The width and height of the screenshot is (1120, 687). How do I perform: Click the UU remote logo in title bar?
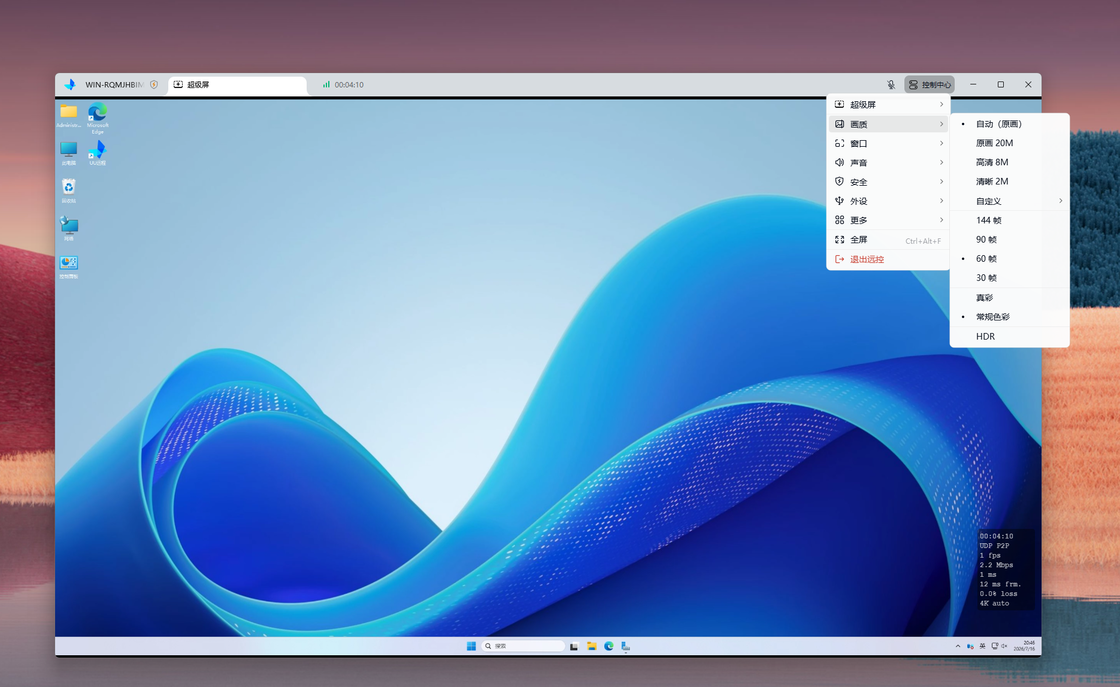click(x=69, y=84)
